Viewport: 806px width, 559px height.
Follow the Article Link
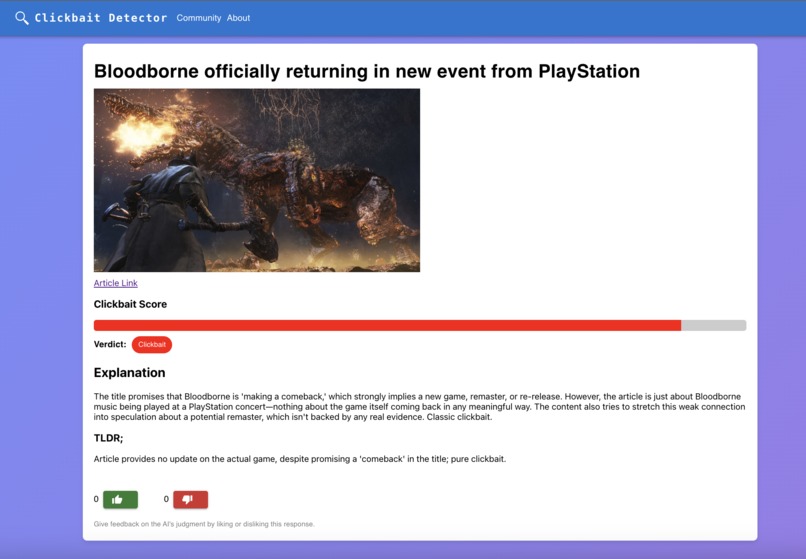tap(116, 283)
